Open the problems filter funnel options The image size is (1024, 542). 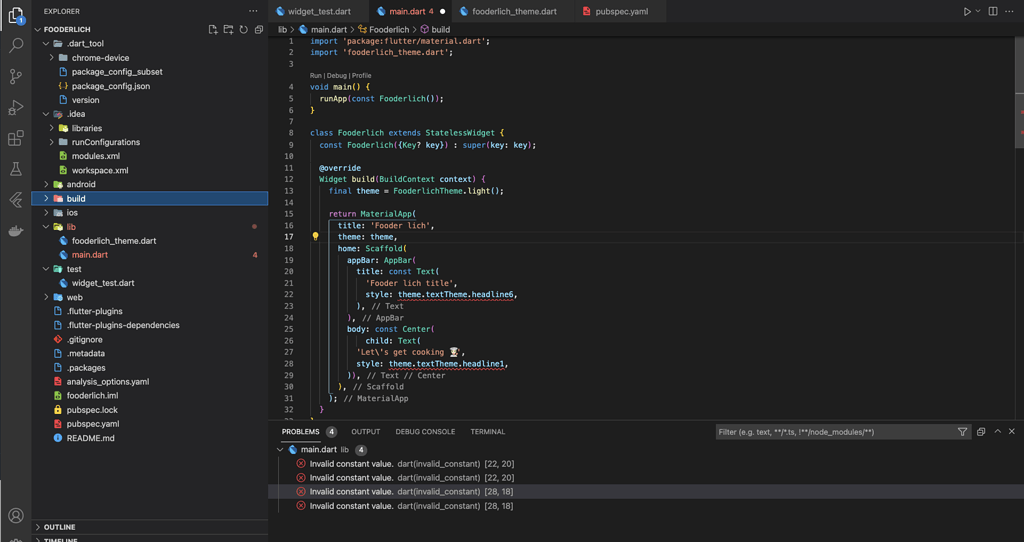pos(962,432)
